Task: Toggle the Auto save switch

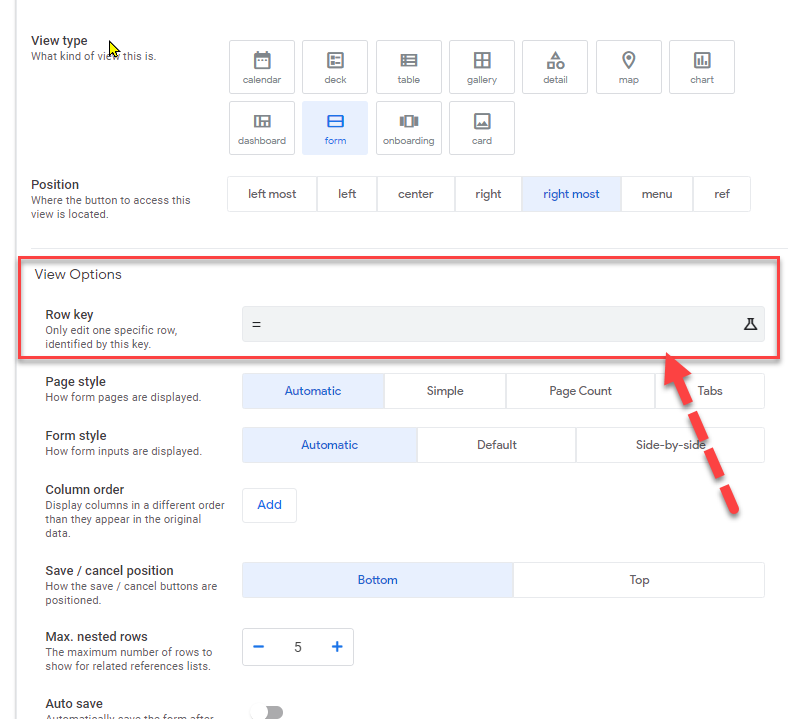Action: tap(267, 712)
